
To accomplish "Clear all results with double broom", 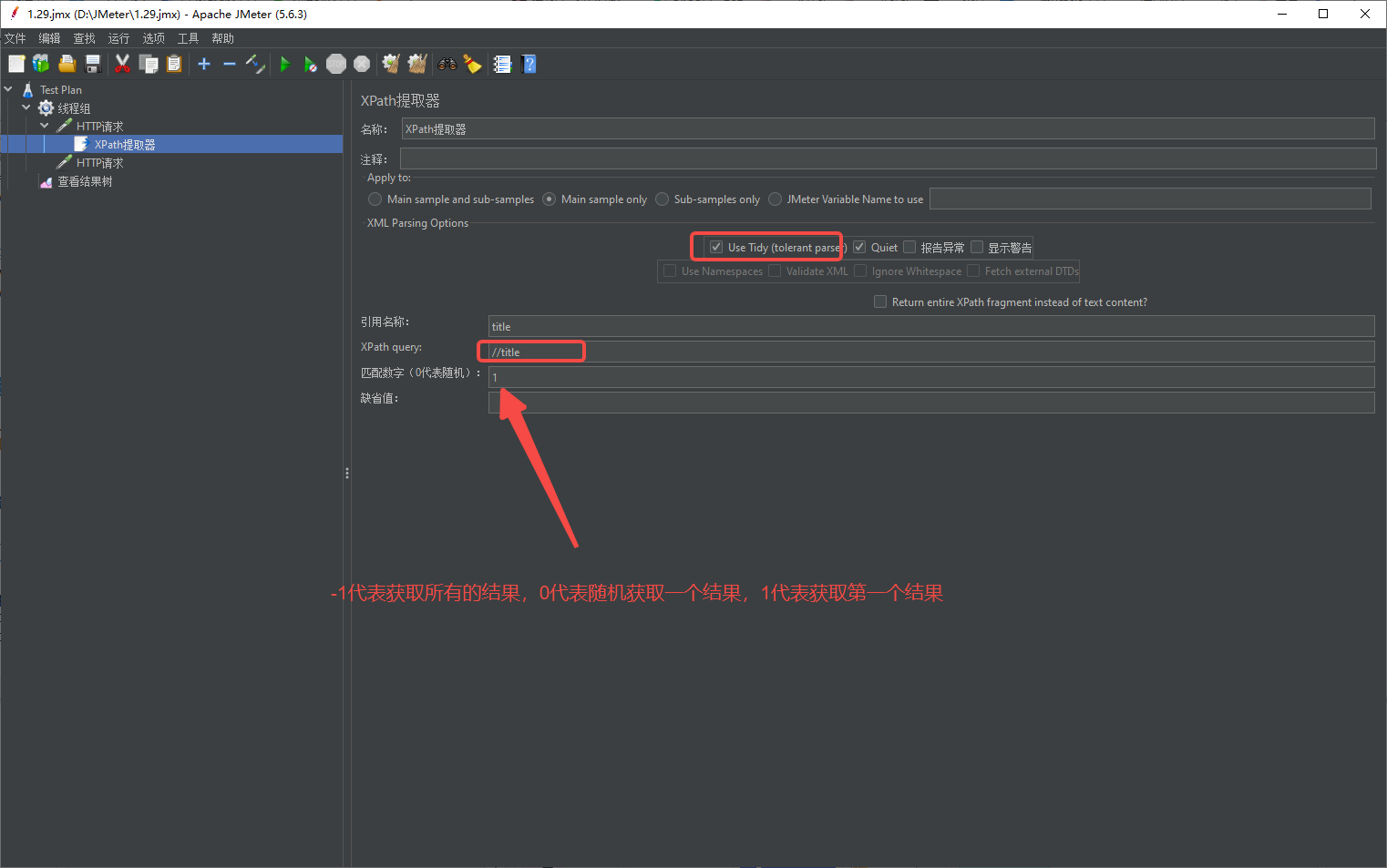I will pos(417,64).
